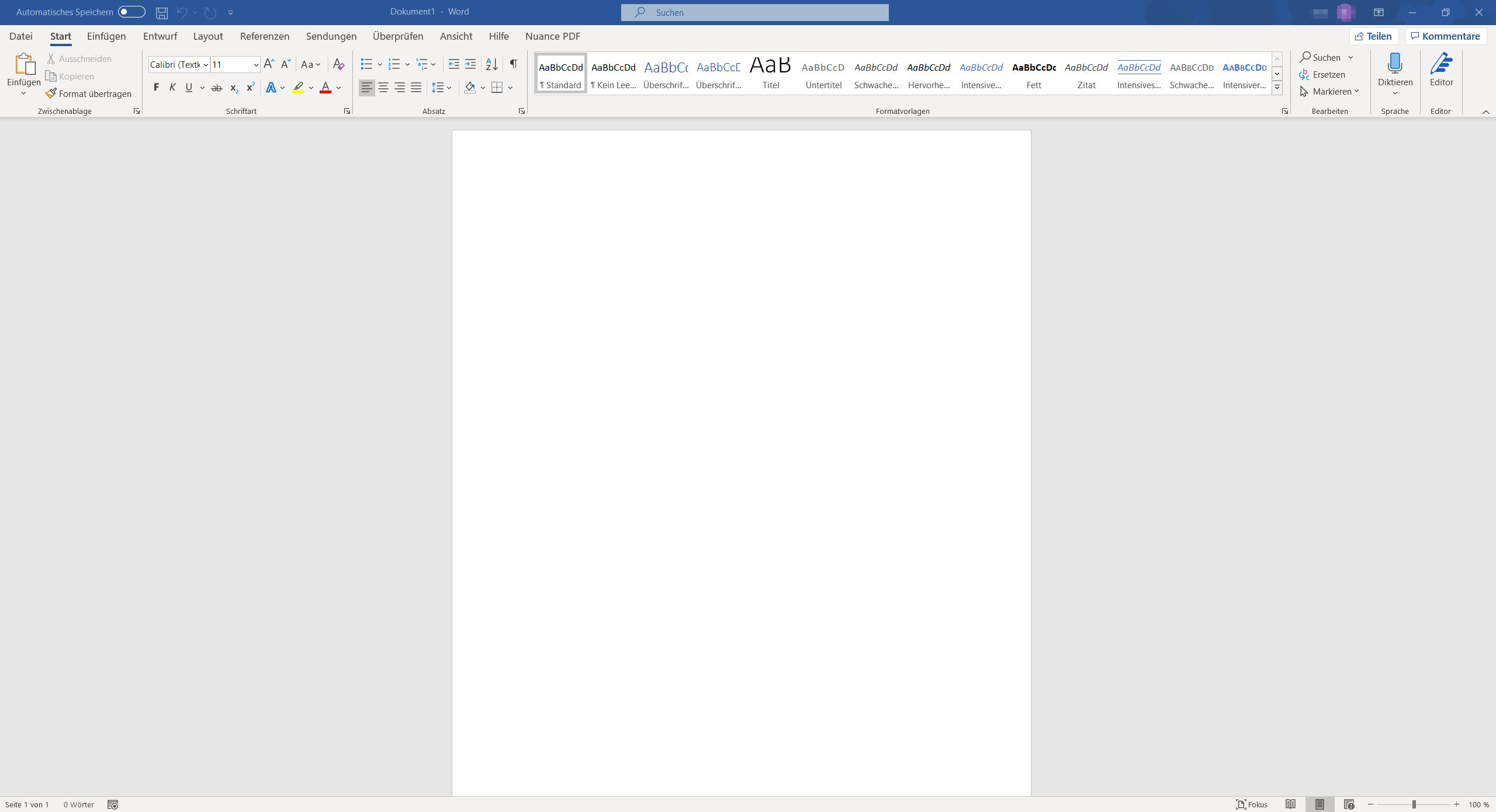Screen dimensions: 1496x812
Task: Click the Teilen button
Action: pos(1373,36)
